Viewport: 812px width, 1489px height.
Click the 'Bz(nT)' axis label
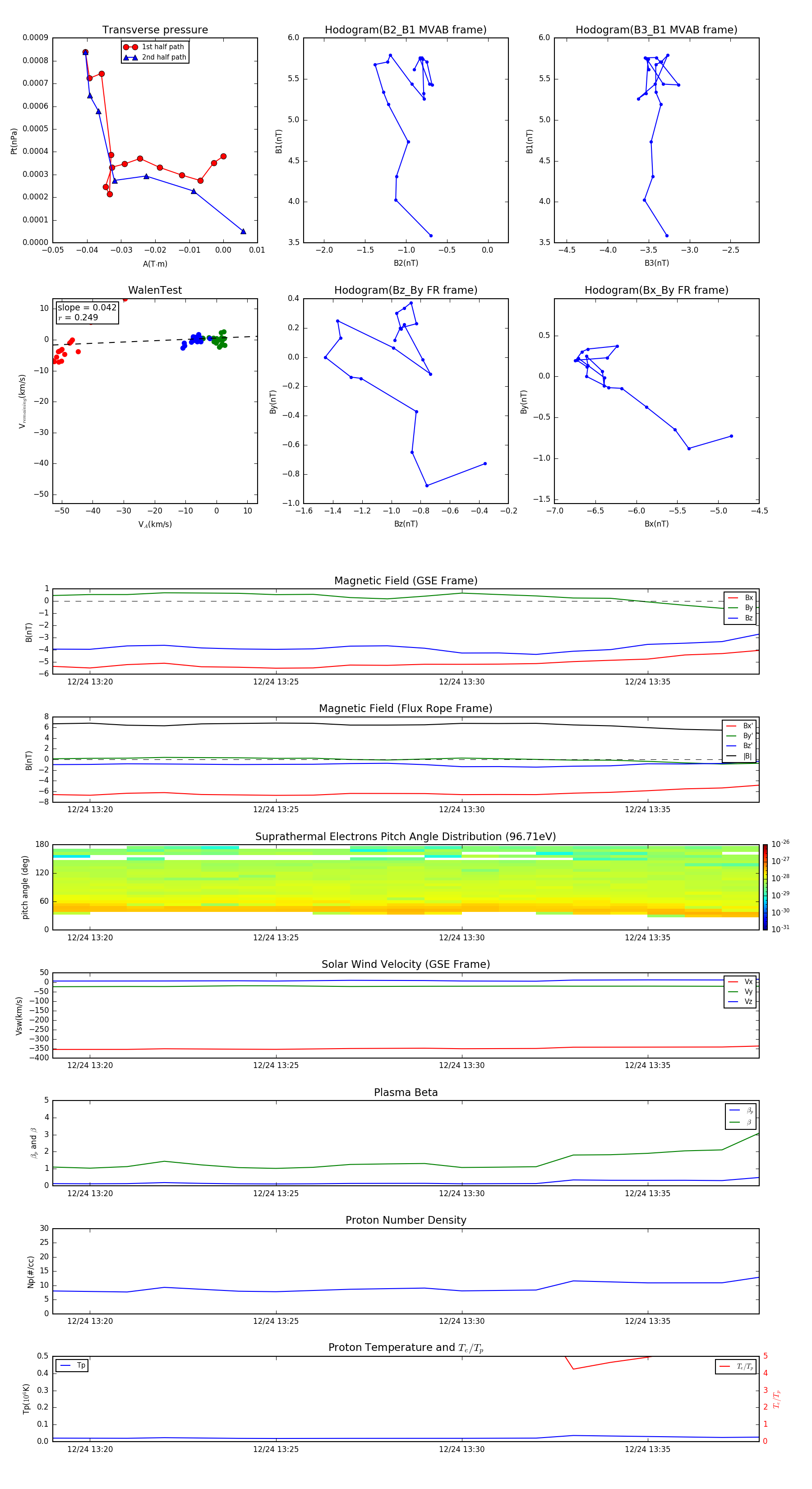(406, 524)
